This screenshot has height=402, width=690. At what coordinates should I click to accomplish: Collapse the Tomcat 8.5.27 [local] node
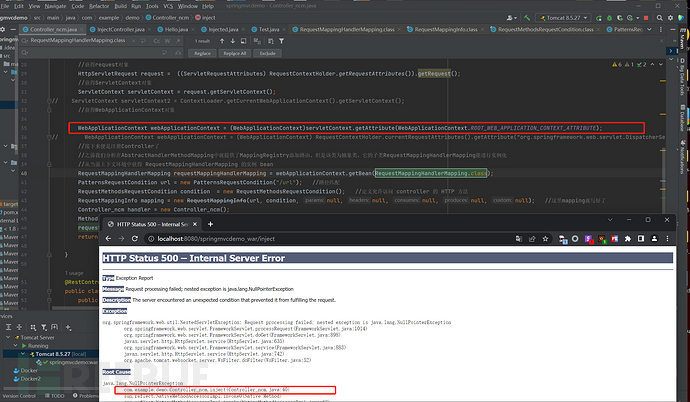pos(23,354)
